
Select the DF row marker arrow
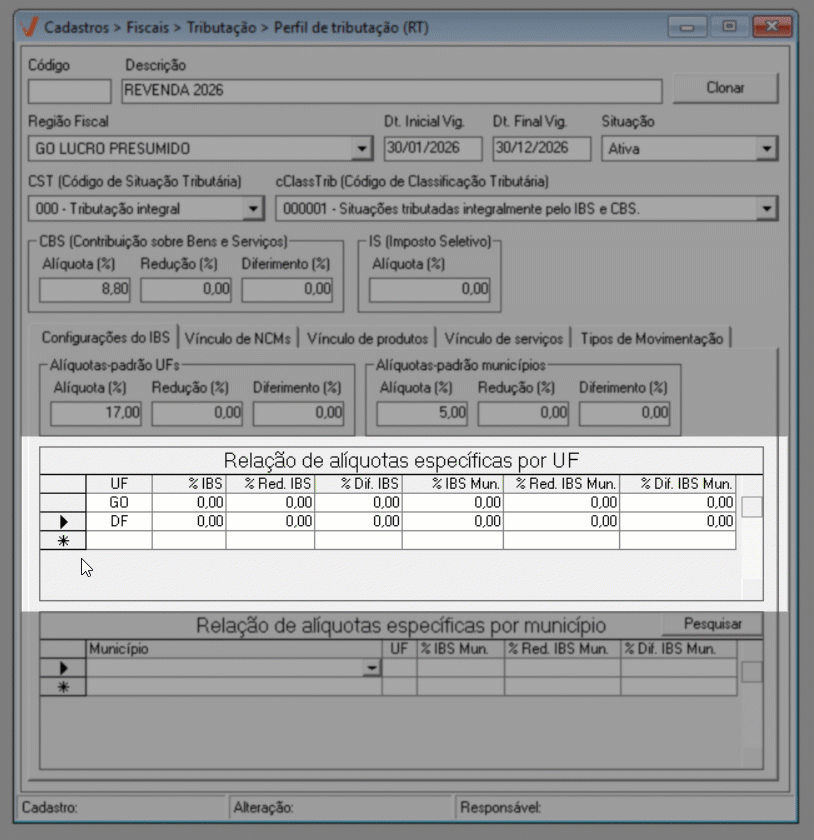[64, 522]
